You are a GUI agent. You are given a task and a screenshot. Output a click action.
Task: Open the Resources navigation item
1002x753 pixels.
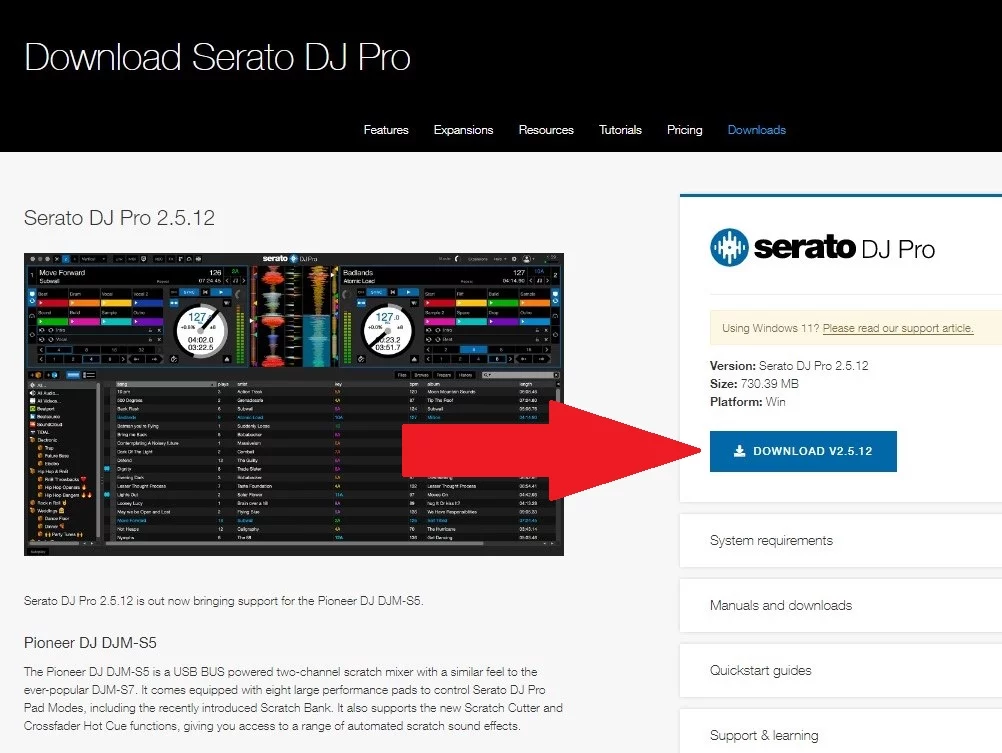click(546, 130)
